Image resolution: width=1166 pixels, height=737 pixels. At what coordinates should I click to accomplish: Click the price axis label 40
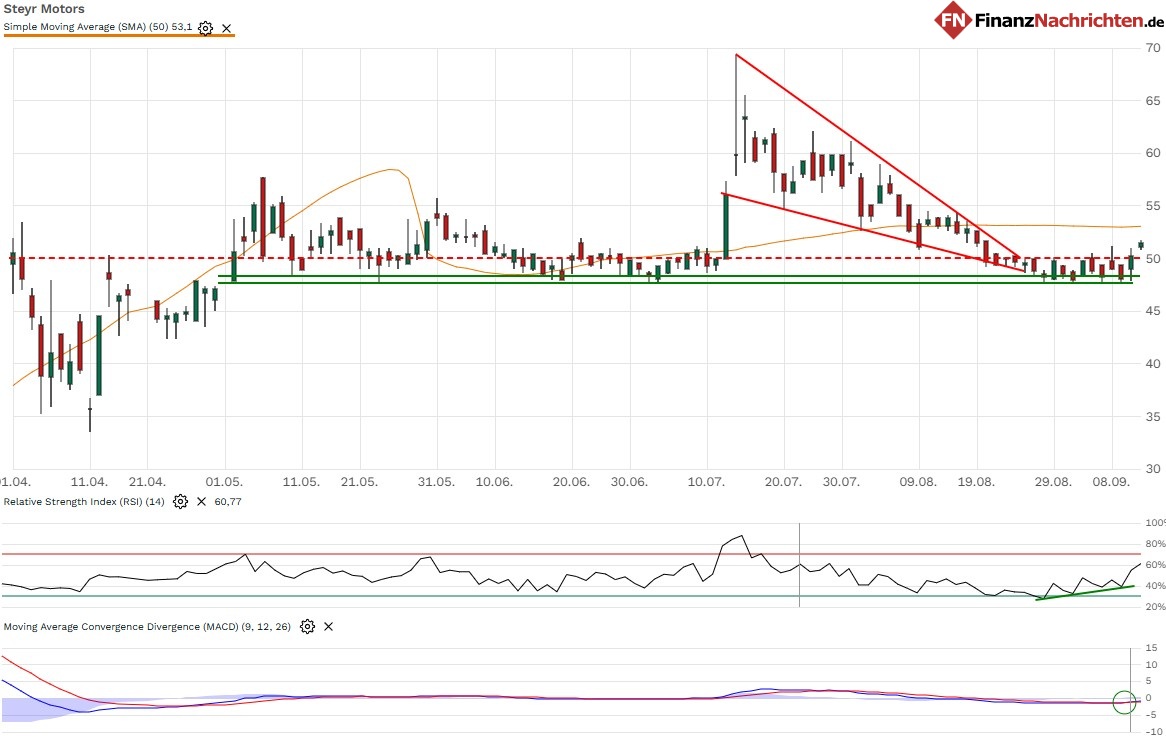pos(1153,364)
